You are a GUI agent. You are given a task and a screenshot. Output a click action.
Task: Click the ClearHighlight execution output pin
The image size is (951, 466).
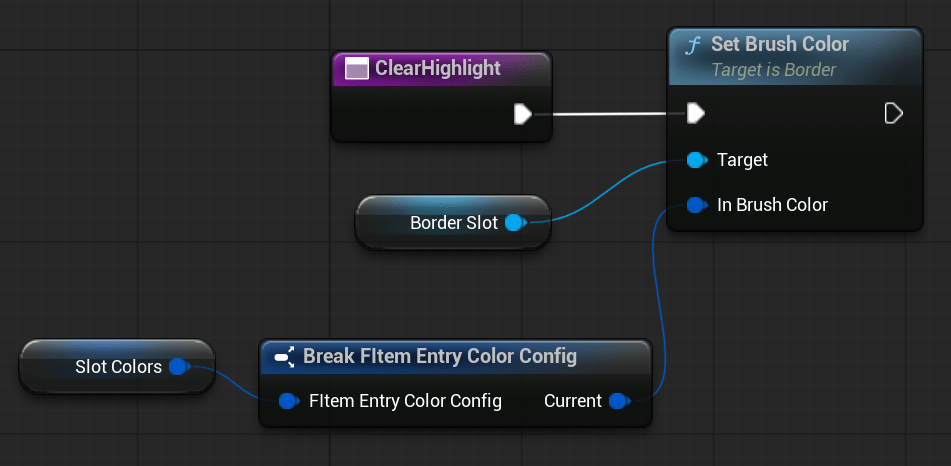click(522, 114)
